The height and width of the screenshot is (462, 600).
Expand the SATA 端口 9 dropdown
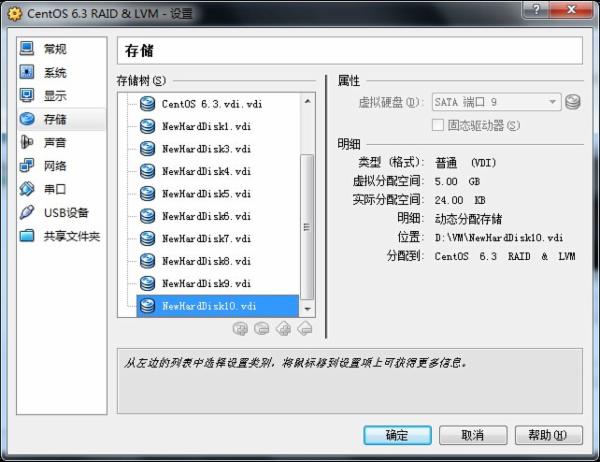coord(496,102)
